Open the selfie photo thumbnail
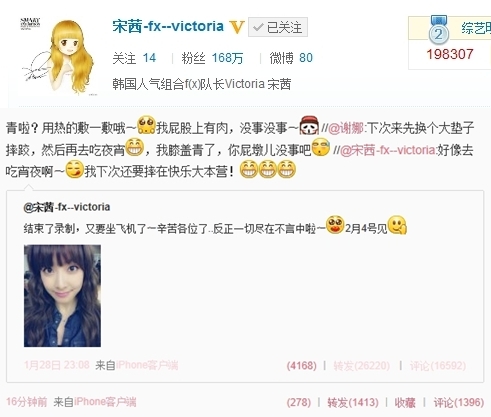491x417 pixels. [62, 296]
